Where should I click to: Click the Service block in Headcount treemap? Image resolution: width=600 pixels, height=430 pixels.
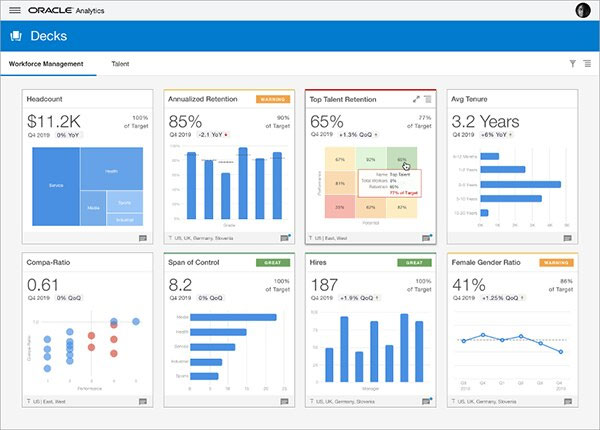55,186
